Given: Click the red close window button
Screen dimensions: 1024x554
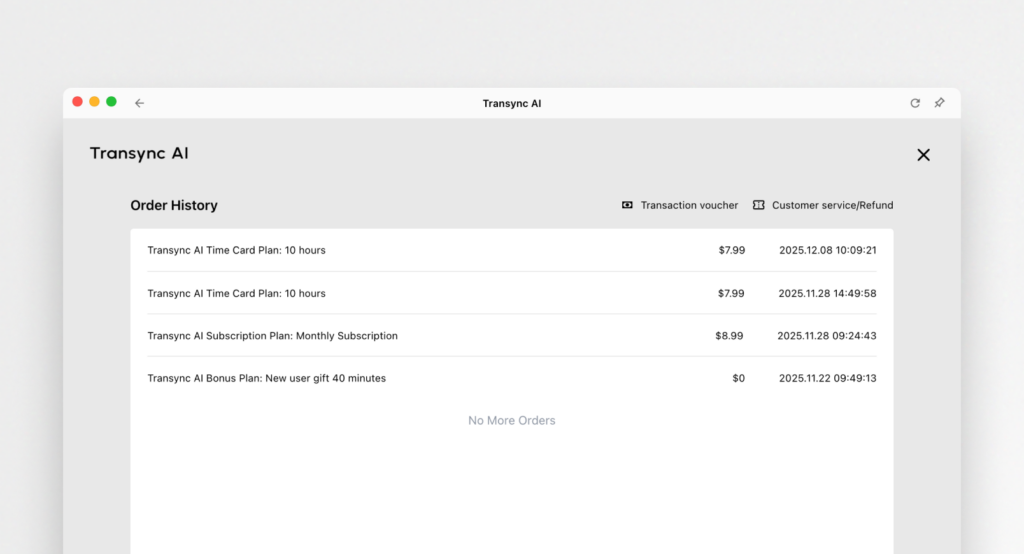Looking at the screenshot, I should coord(78,102).
